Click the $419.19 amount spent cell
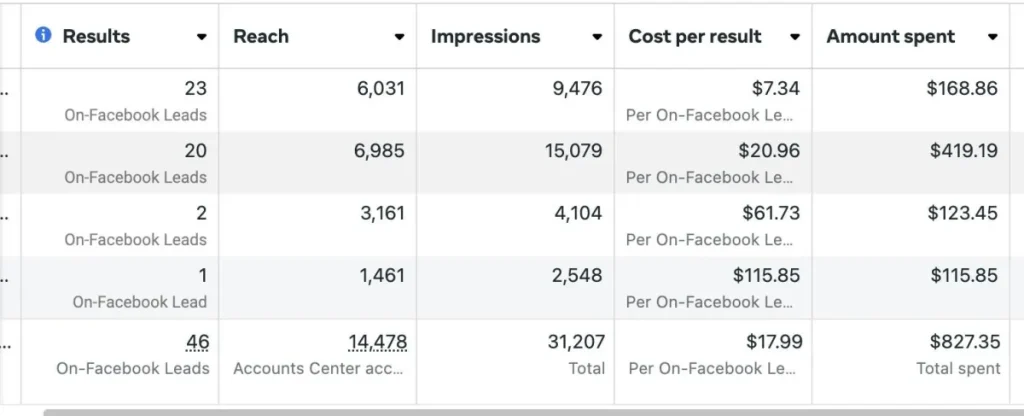Viewport: 1024px width, 416px height. (x=963, y=151)
